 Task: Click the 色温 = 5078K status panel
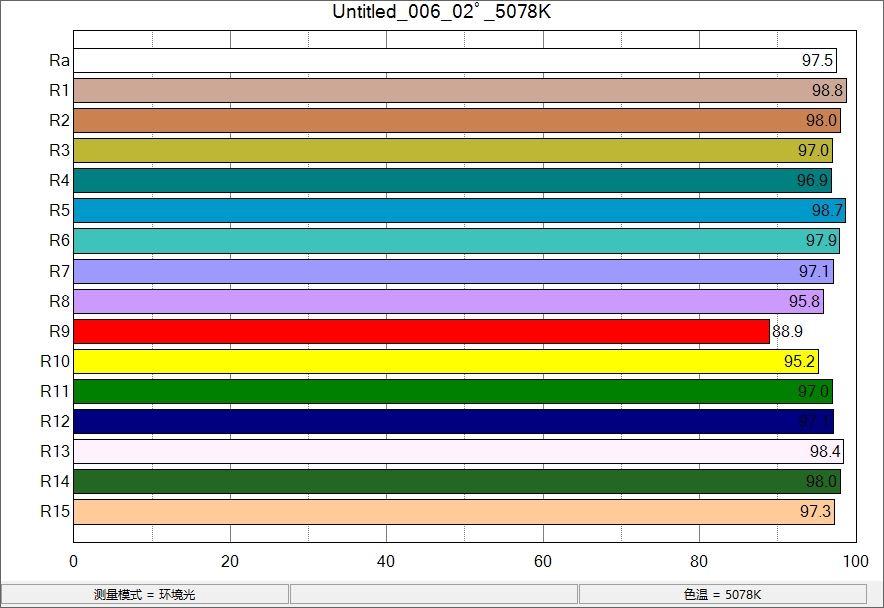click(x=722, y=594)
